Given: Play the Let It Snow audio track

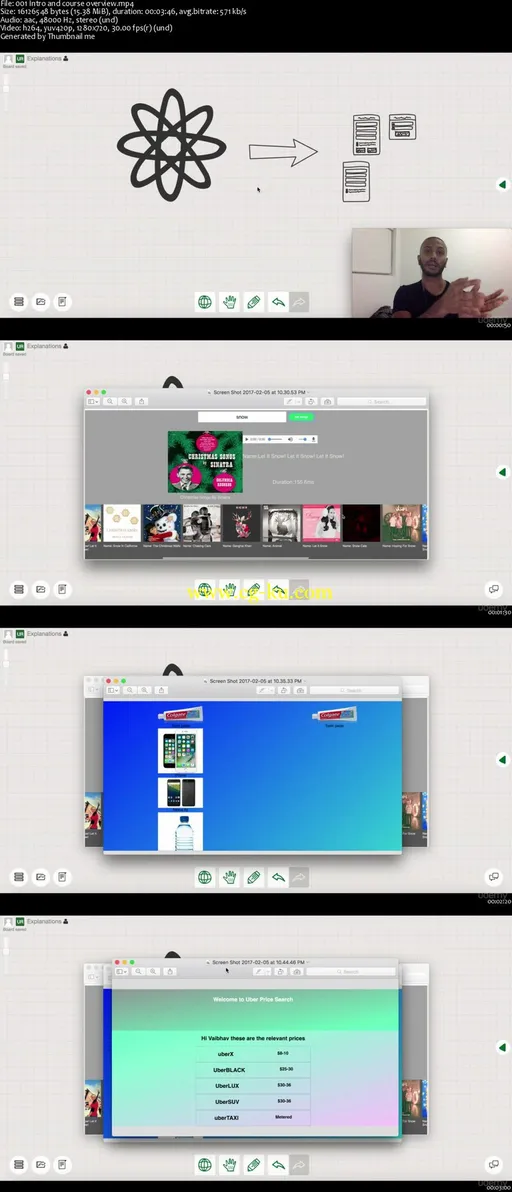Looking at the screenshot, I should [247, 439].
